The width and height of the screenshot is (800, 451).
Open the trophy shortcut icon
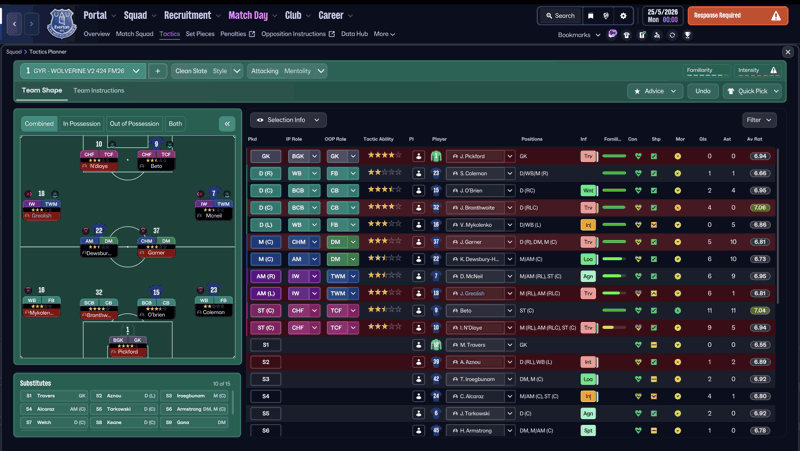(x=688, y=35)
